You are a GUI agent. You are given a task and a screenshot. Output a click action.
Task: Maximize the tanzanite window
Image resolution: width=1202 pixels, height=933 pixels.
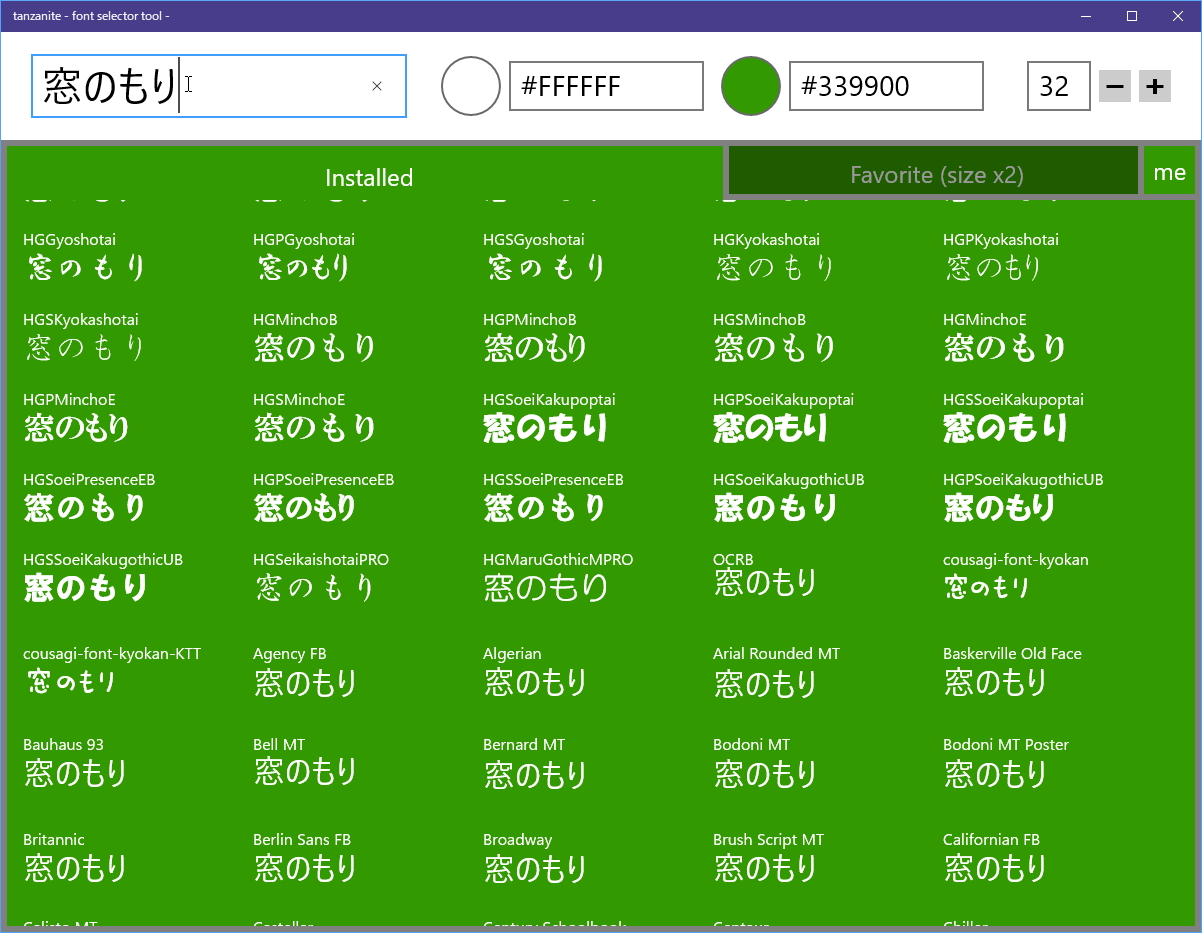(1132, 15)
